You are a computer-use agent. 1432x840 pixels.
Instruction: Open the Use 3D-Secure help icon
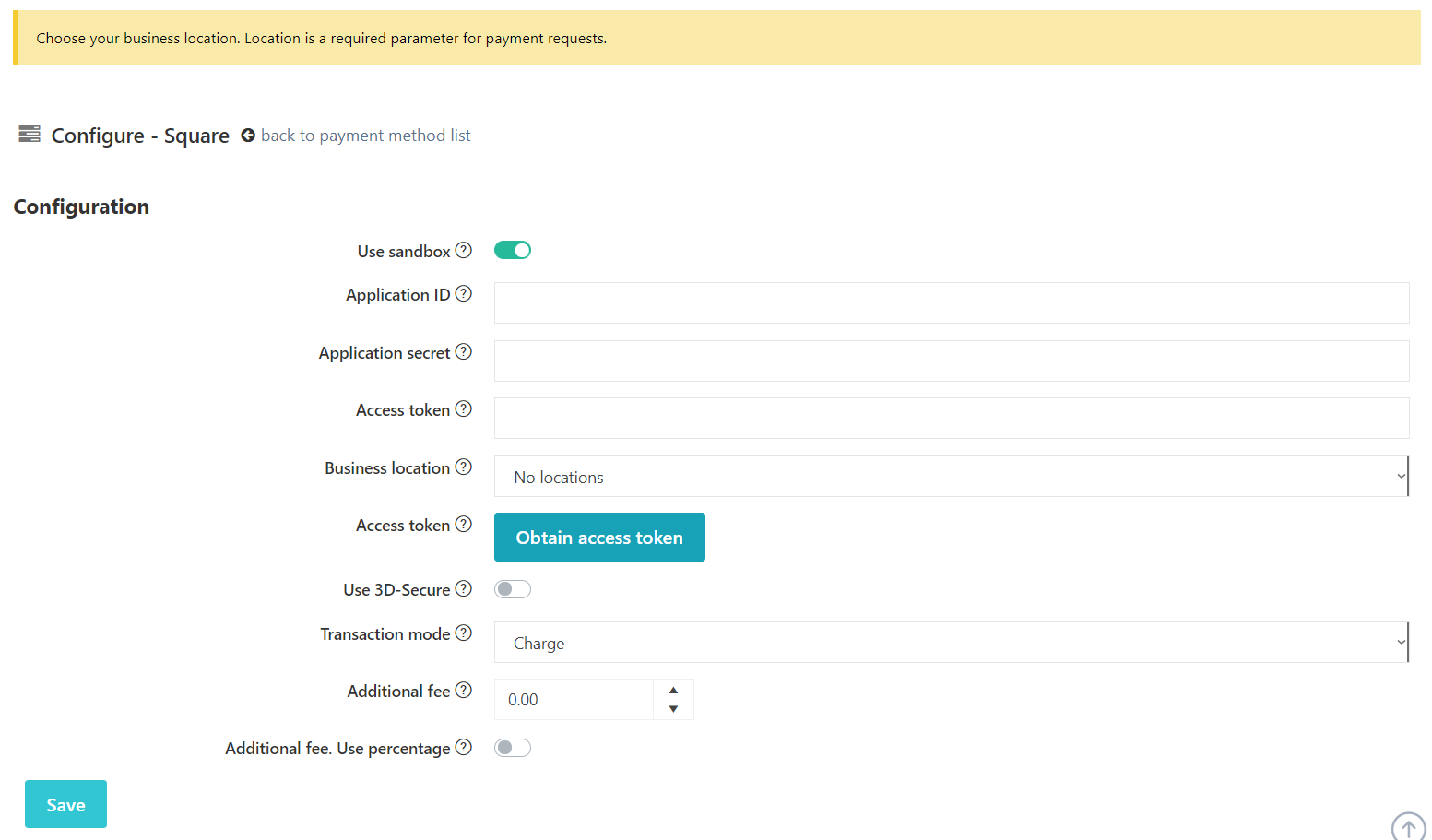(x=464, y=588)
